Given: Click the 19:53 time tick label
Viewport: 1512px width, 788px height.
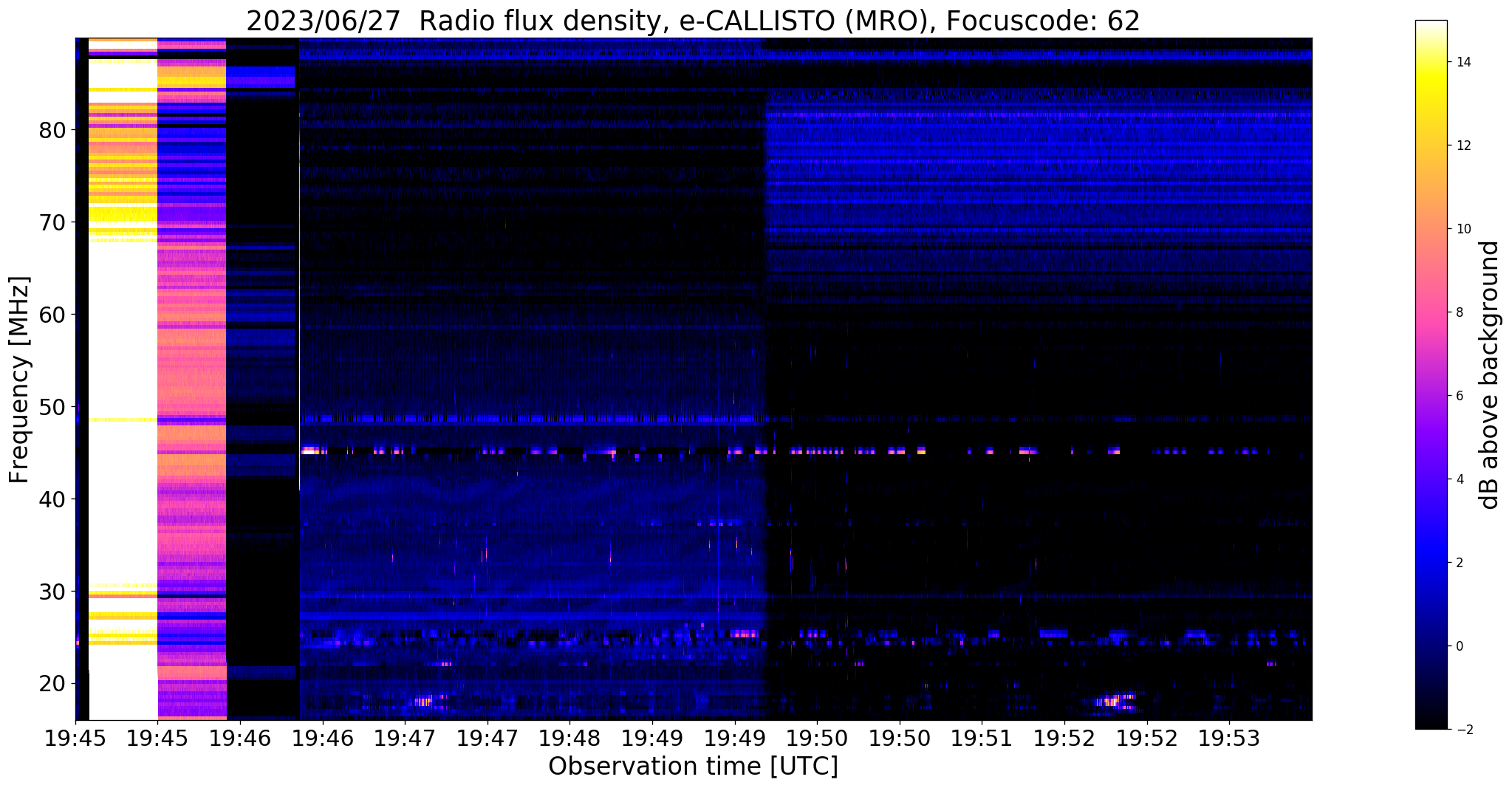Looking at the screenshot, I should (1229, 738).
